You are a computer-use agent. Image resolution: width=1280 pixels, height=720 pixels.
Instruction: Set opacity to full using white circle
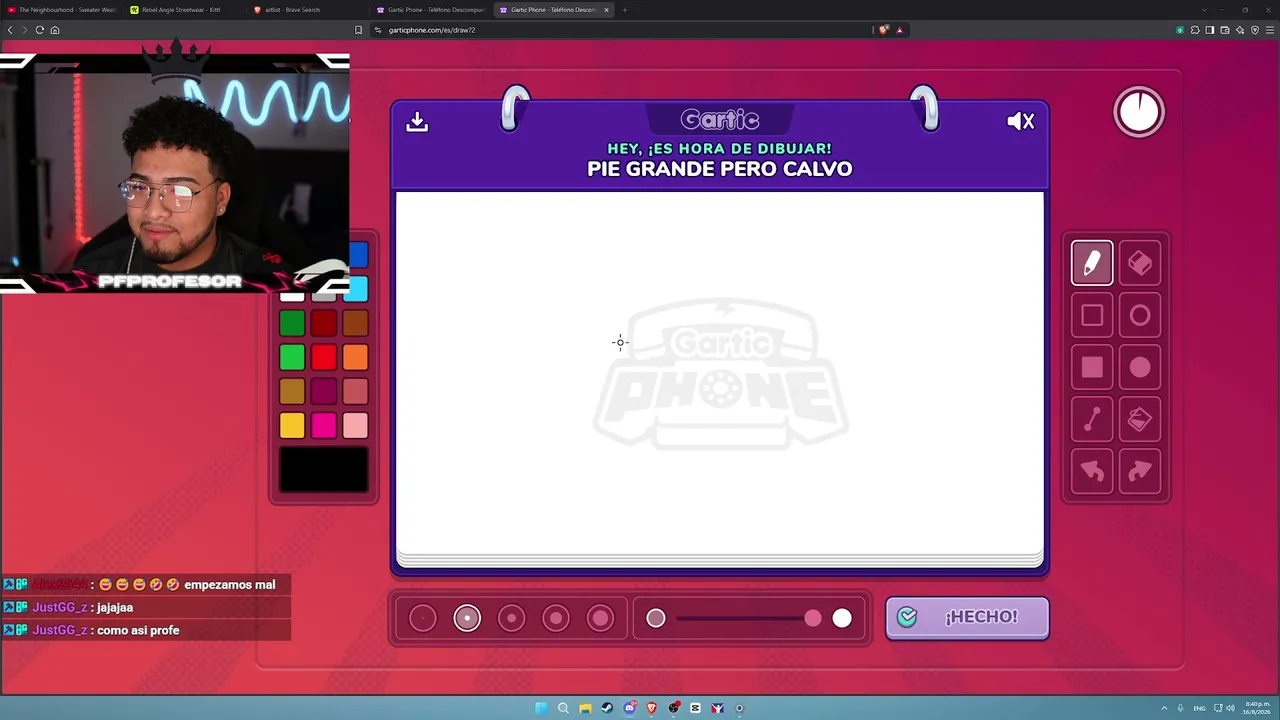[x=842, y=619]
